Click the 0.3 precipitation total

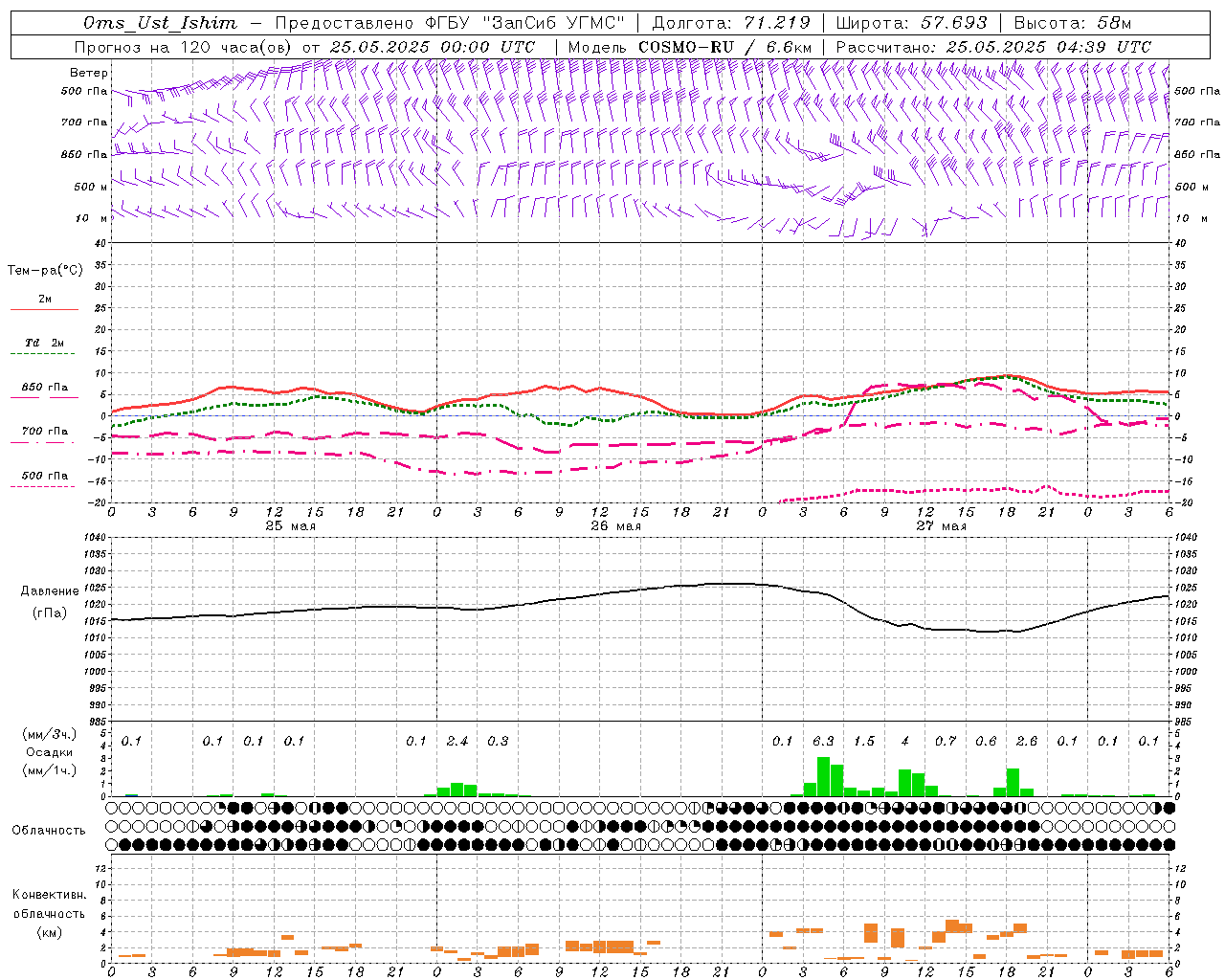(498, 741)
